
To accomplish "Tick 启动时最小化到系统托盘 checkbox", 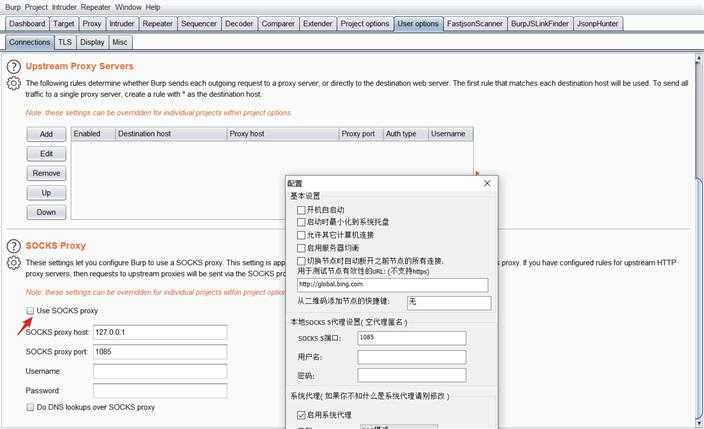I will 301,222.
